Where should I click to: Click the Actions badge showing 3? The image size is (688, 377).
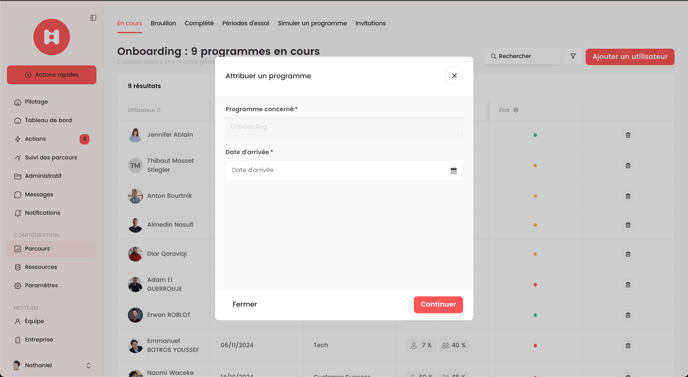tap(84, 139)
